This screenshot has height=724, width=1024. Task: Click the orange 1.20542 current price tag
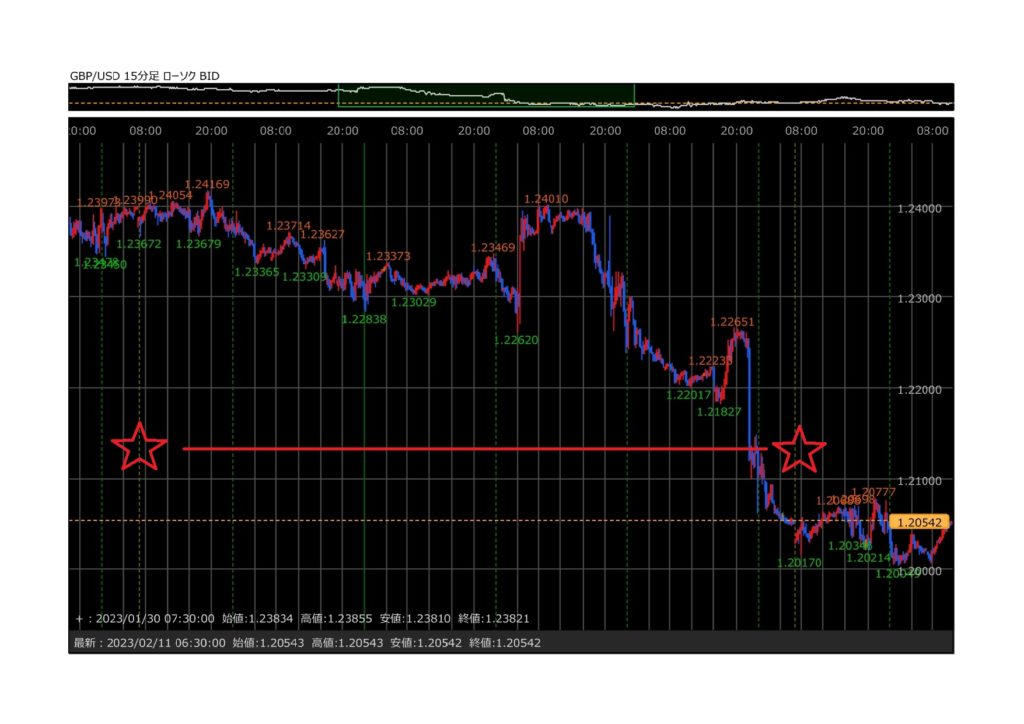coord(920,522)
